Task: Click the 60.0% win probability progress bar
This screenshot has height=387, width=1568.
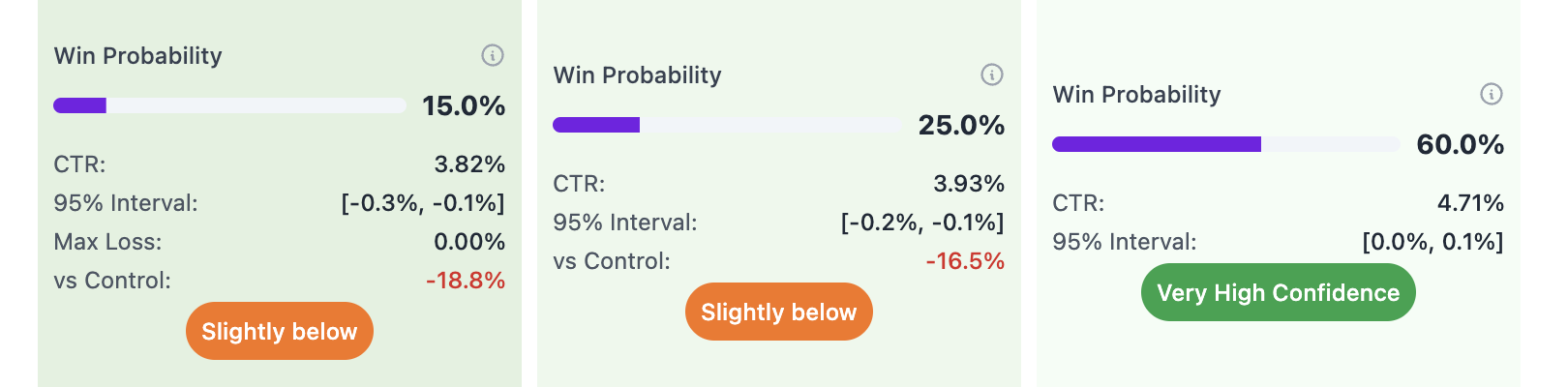Action: point(1226,144)
